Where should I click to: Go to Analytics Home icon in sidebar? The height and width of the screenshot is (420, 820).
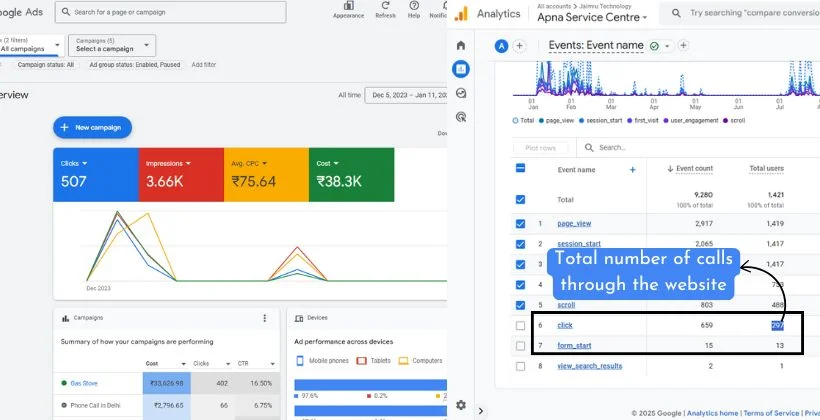click(x=460, y=46)
